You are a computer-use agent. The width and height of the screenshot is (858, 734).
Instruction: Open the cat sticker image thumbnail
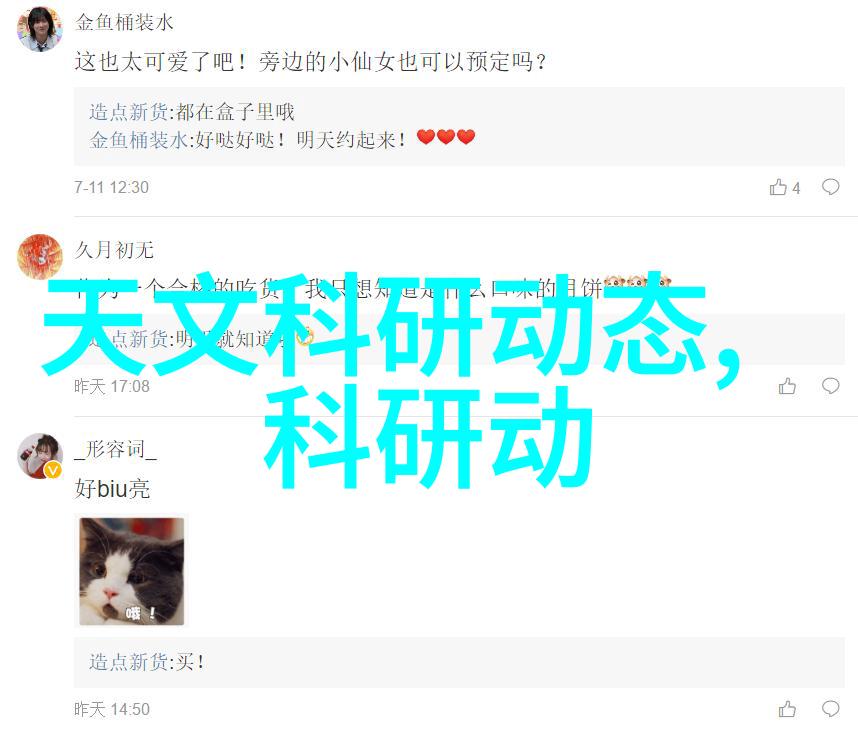click(x=132, y=571)
